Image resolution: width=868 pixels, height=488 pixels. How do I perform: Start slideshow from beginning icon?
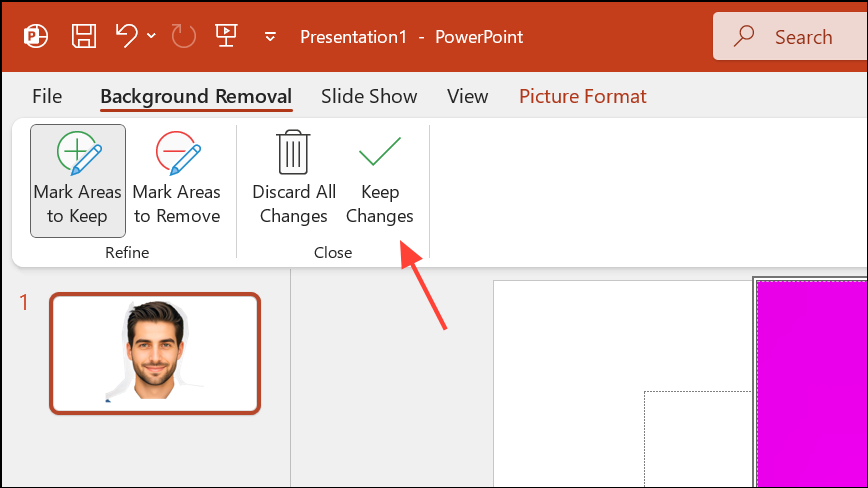[227, 37]
